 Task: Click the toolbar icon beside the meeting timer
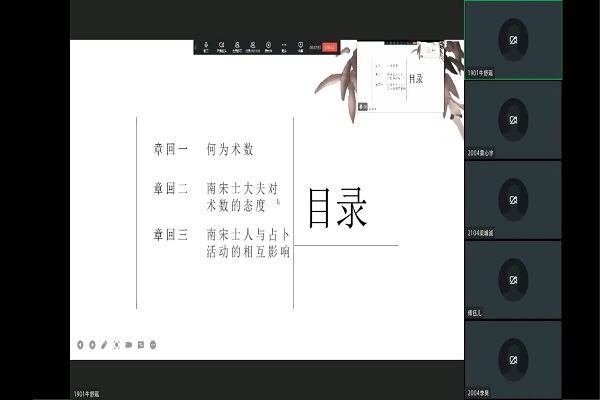[x=299, y=46]
